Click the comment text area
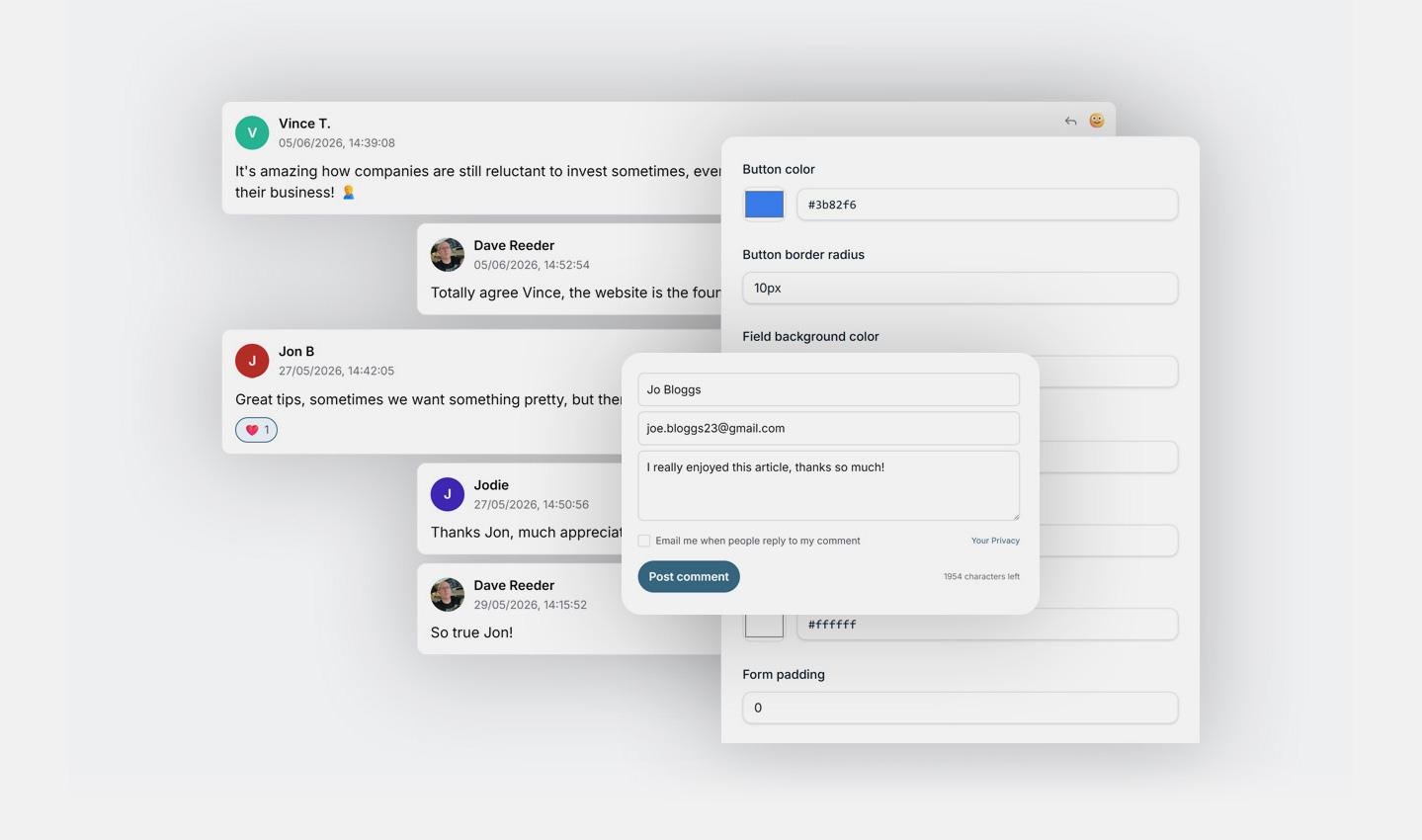Viewport: 1422px width, 840px height. (x=828, y=485)
